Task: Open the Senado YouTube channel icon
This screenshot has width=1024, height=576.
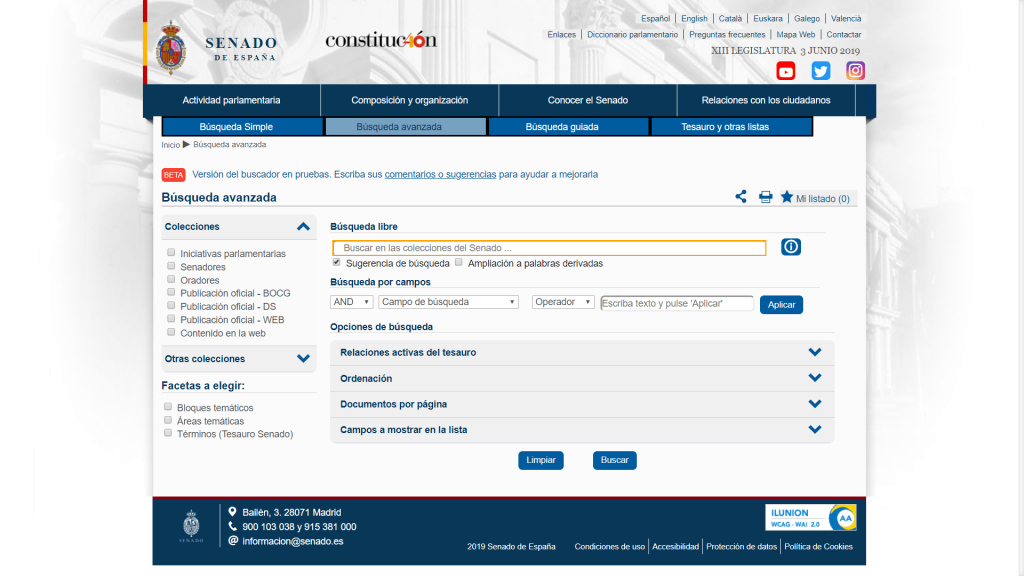Action: click(x=786, y=71)
